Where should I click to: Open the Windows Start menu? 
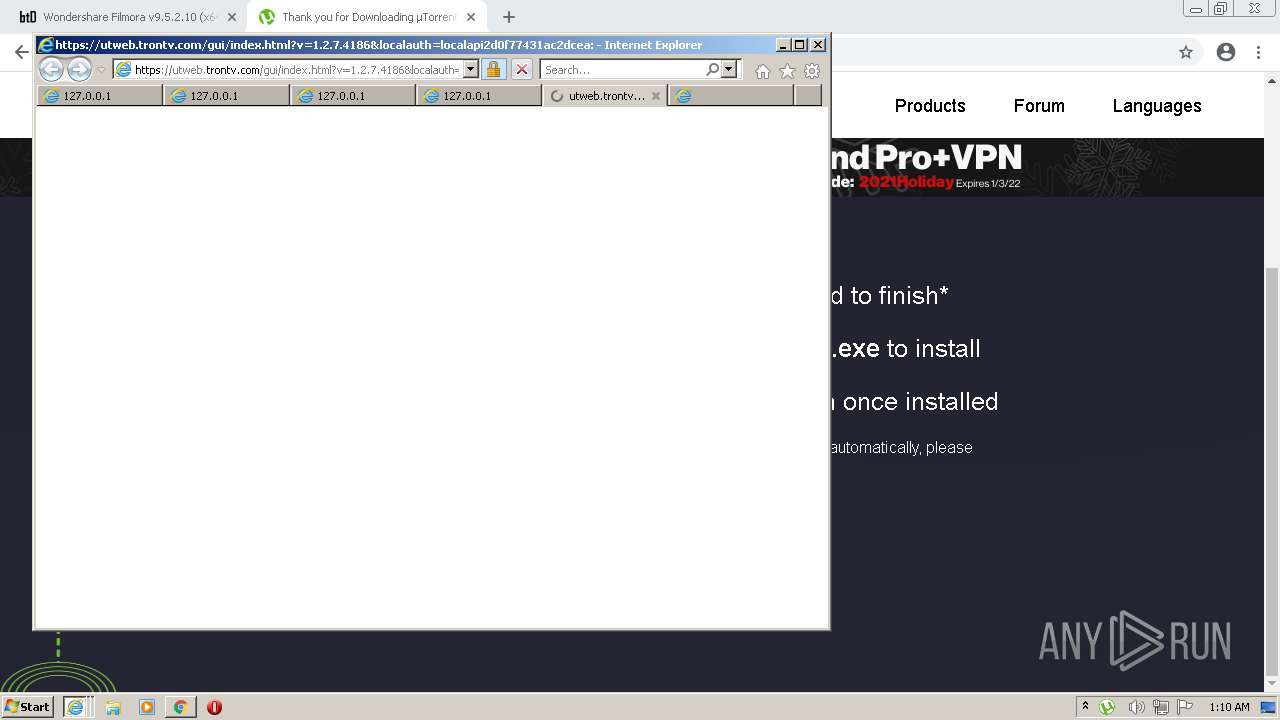pyautogui.click(x=28, y=707)
